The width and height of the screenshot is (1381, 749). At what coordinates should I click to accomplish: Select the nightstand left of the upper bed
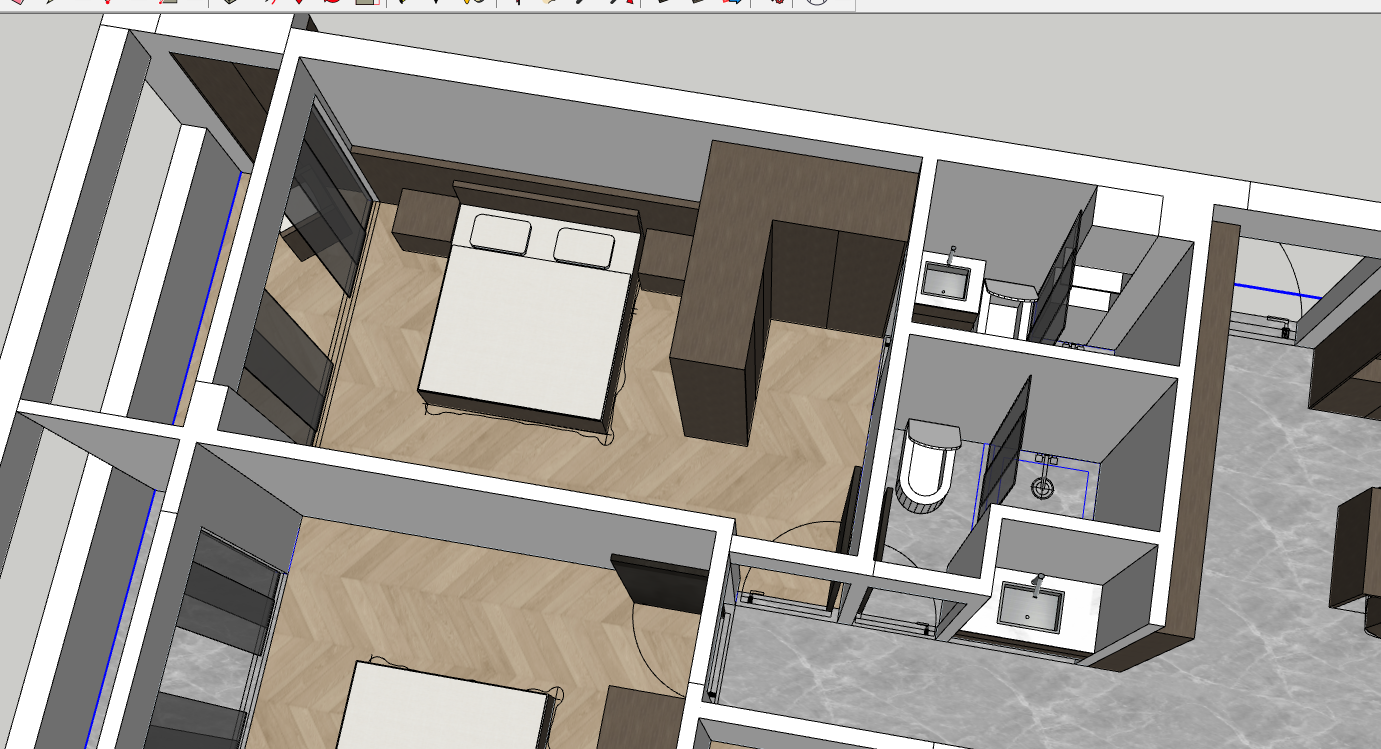(x=425, y=220)
